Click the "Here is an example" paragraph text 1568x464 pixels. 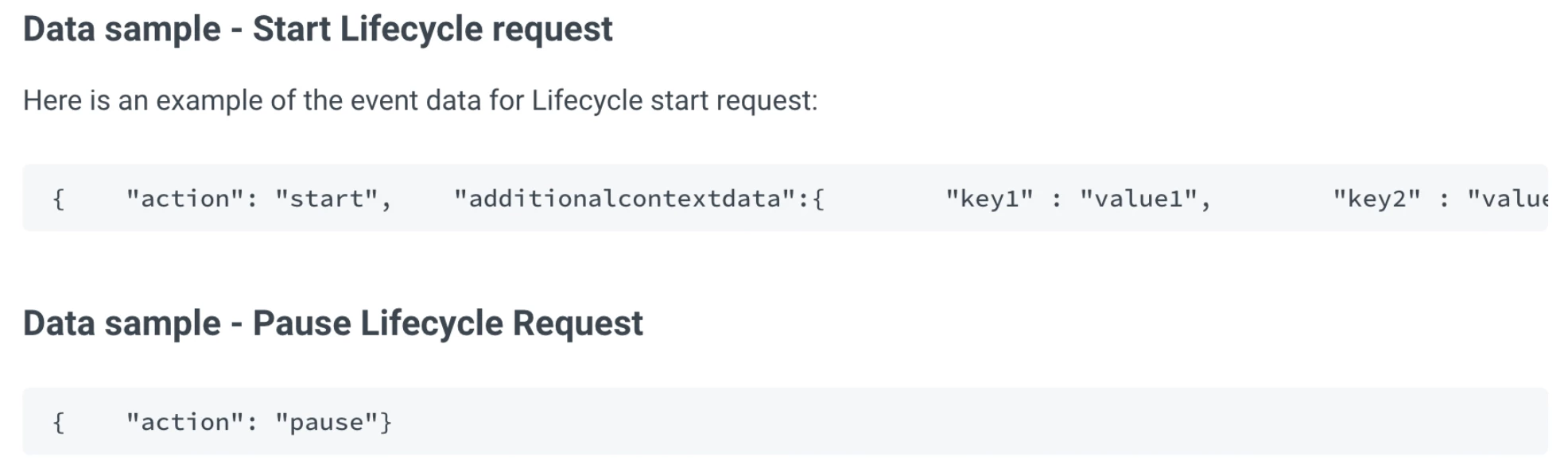(x=420, y=101)
